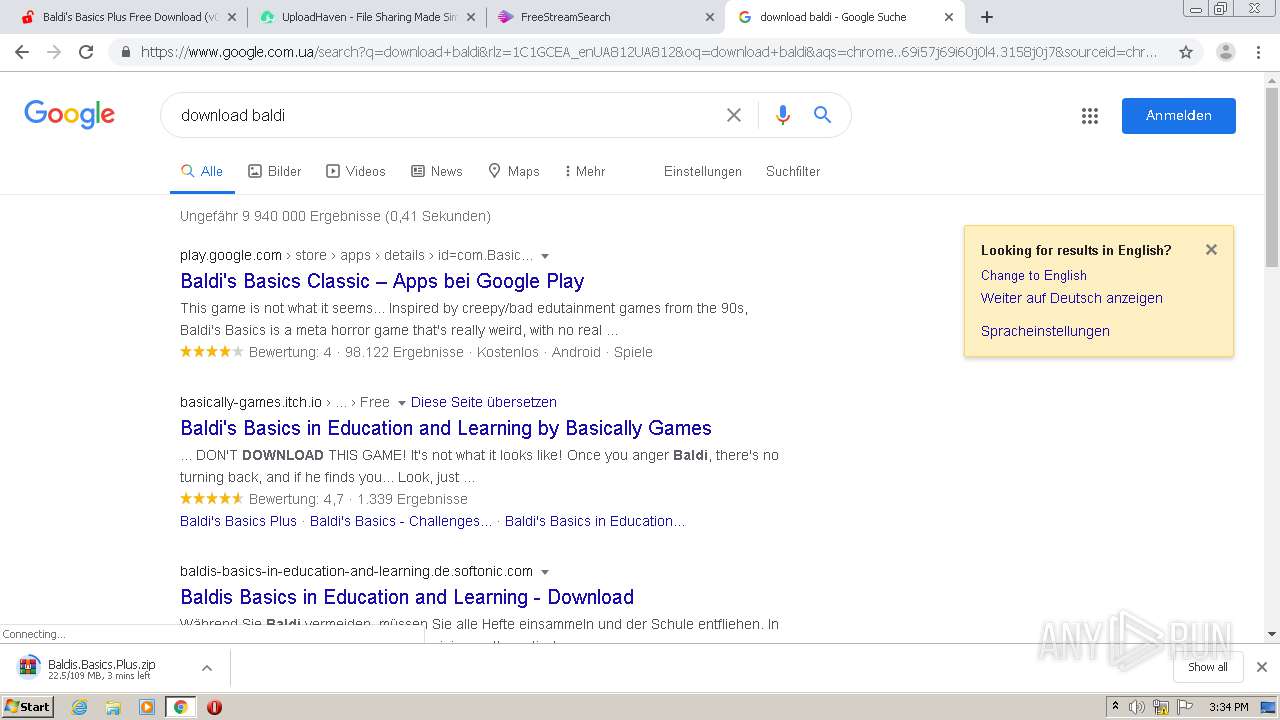1280x720 pixels.
Task: Click Change to English link
Action: click(x=1034, y=275)
